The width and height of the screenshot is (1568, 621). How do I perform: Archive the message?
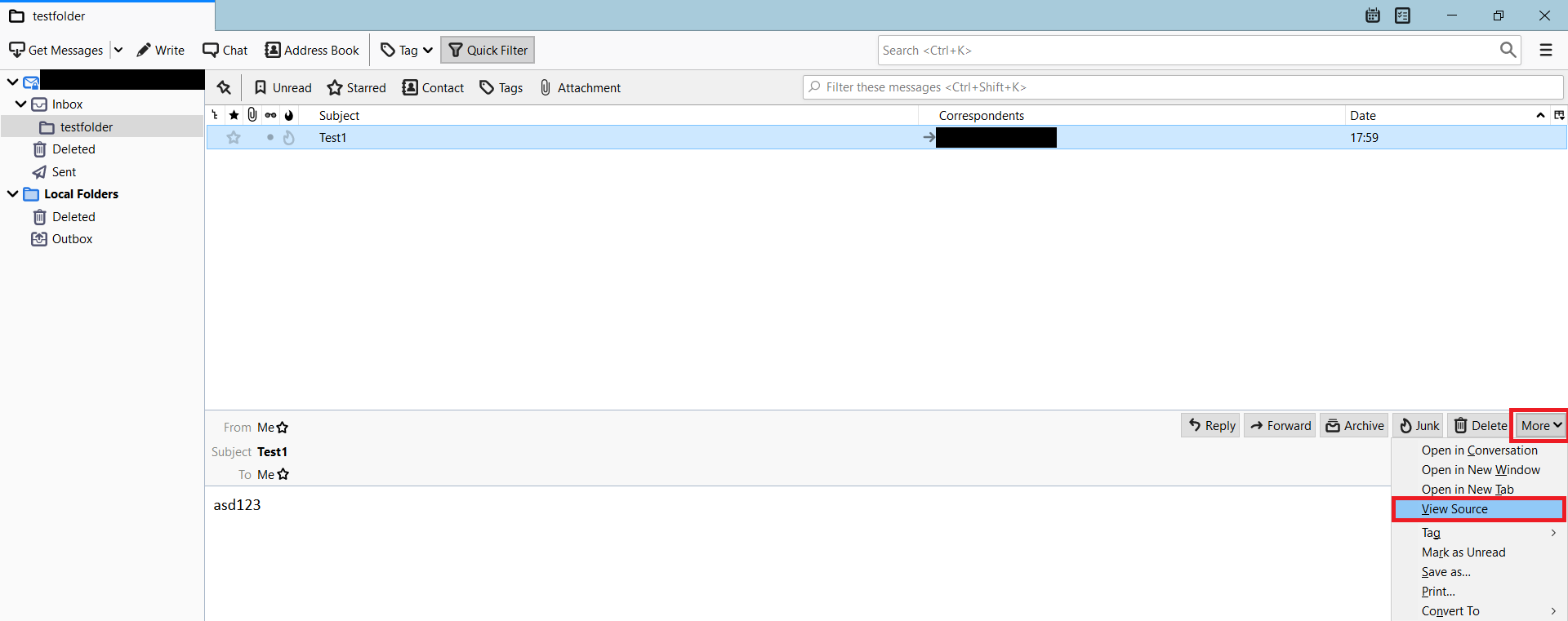pos(1354,425)
